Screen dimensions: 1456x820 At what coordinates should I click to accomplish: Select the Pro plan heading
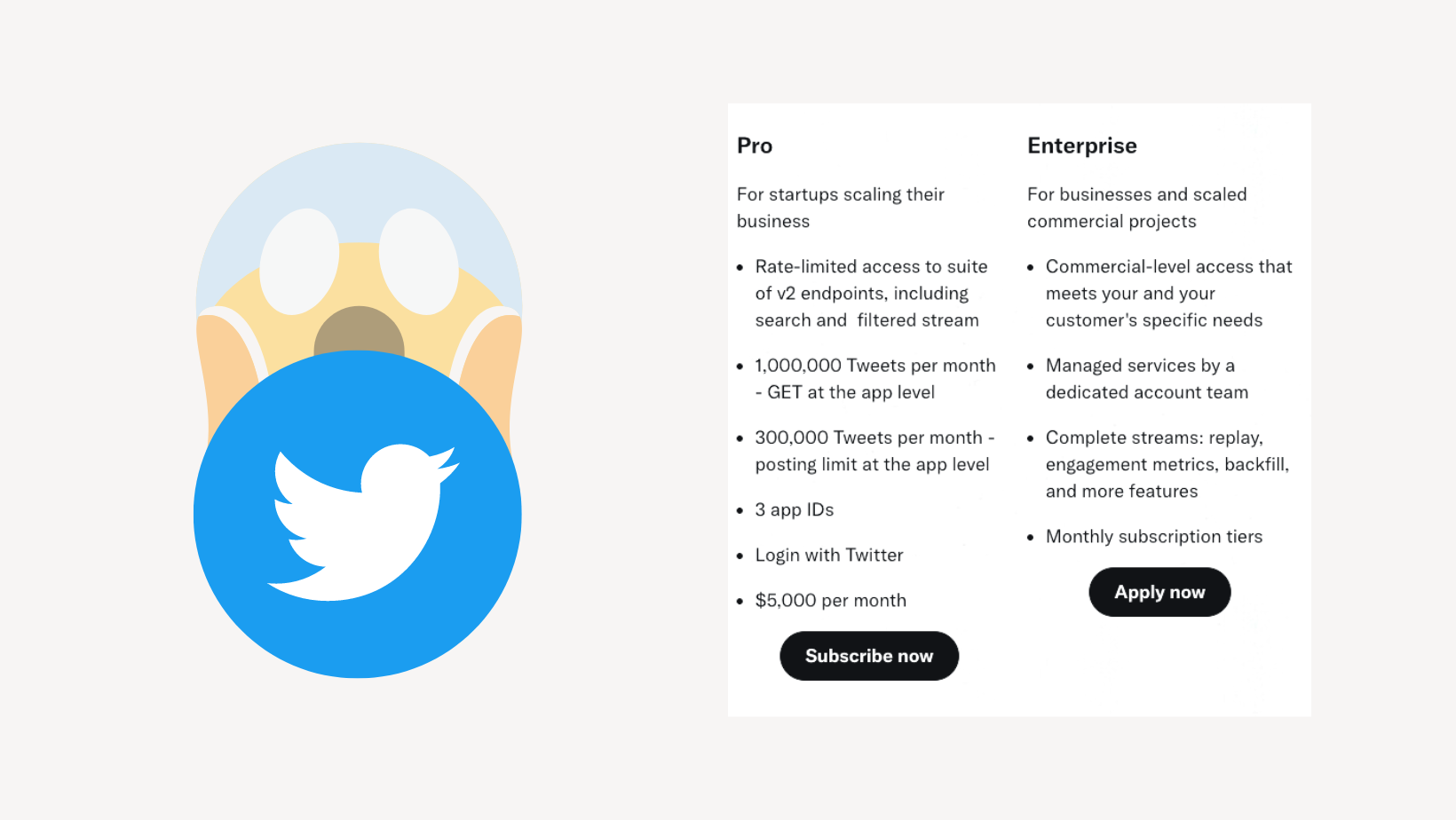755,146
